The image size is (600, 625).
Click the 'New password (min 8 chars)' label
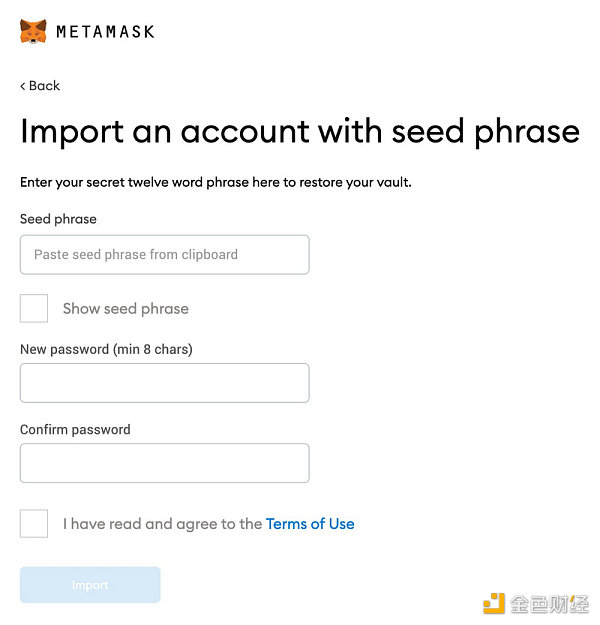[106, 349]
